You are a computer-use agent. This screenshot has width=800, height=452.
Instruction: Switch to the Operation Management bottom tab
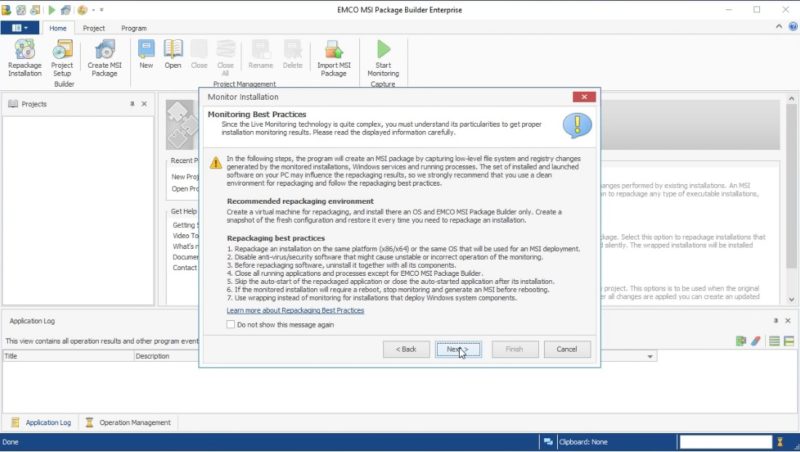pyautogui.click(x=129, y=422)
